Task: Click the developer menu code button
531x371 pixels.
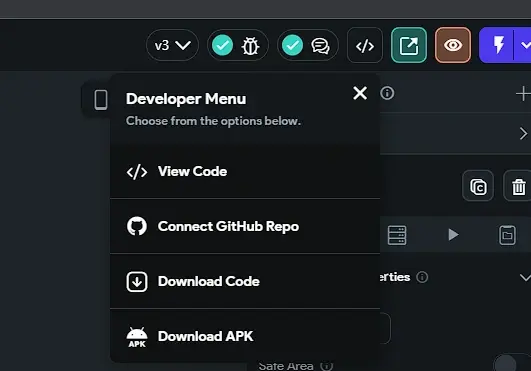Action: point(365,45)
